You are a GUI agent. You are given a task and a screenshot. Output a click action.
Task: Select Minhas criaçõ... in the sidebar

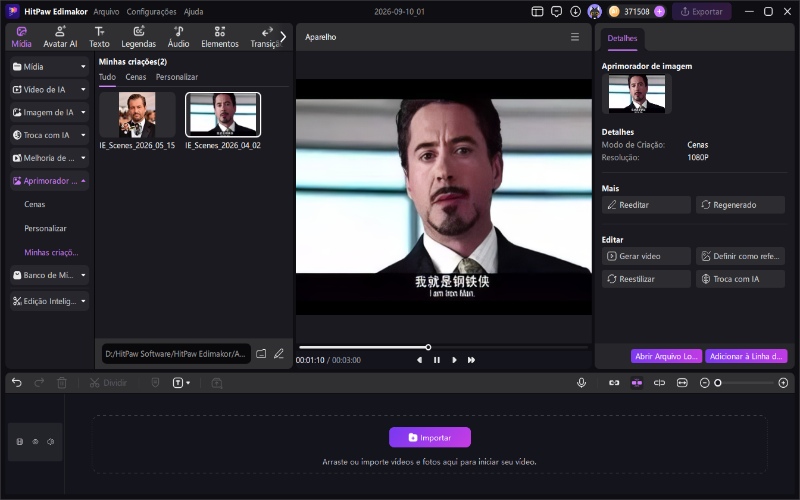click(51, 252)
